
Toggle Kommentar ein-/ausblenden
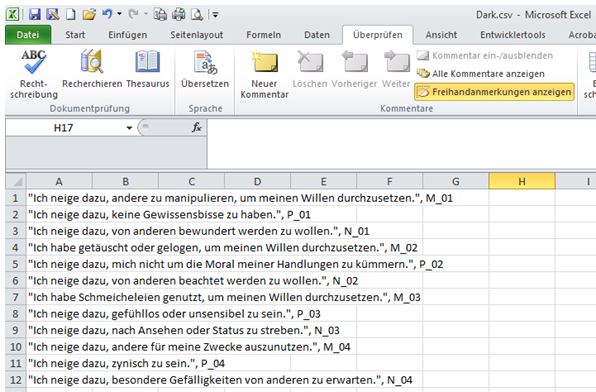(x=485, y=56)
